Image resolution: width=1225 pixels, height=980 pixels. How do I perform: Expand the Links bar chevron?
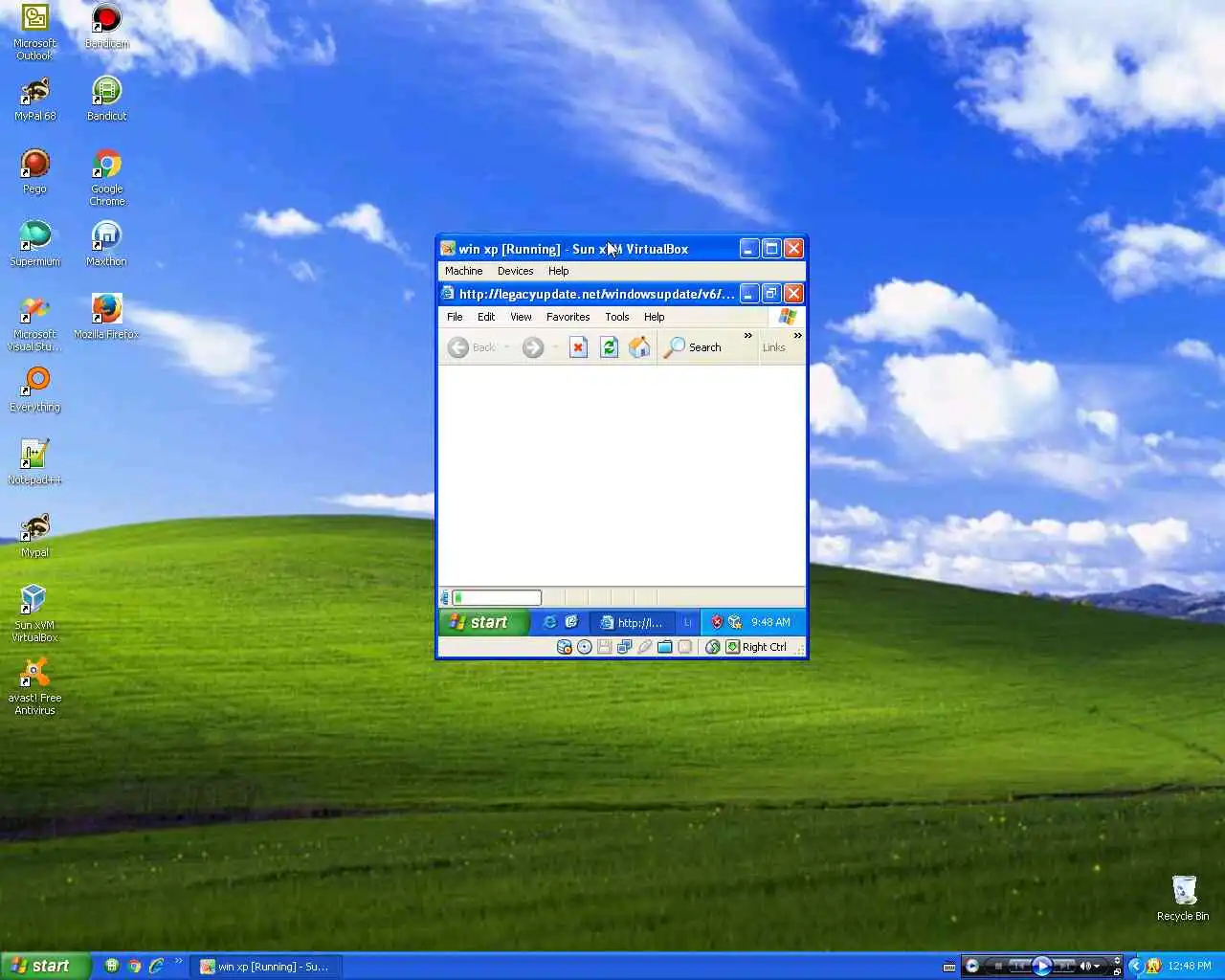point(797,336)
